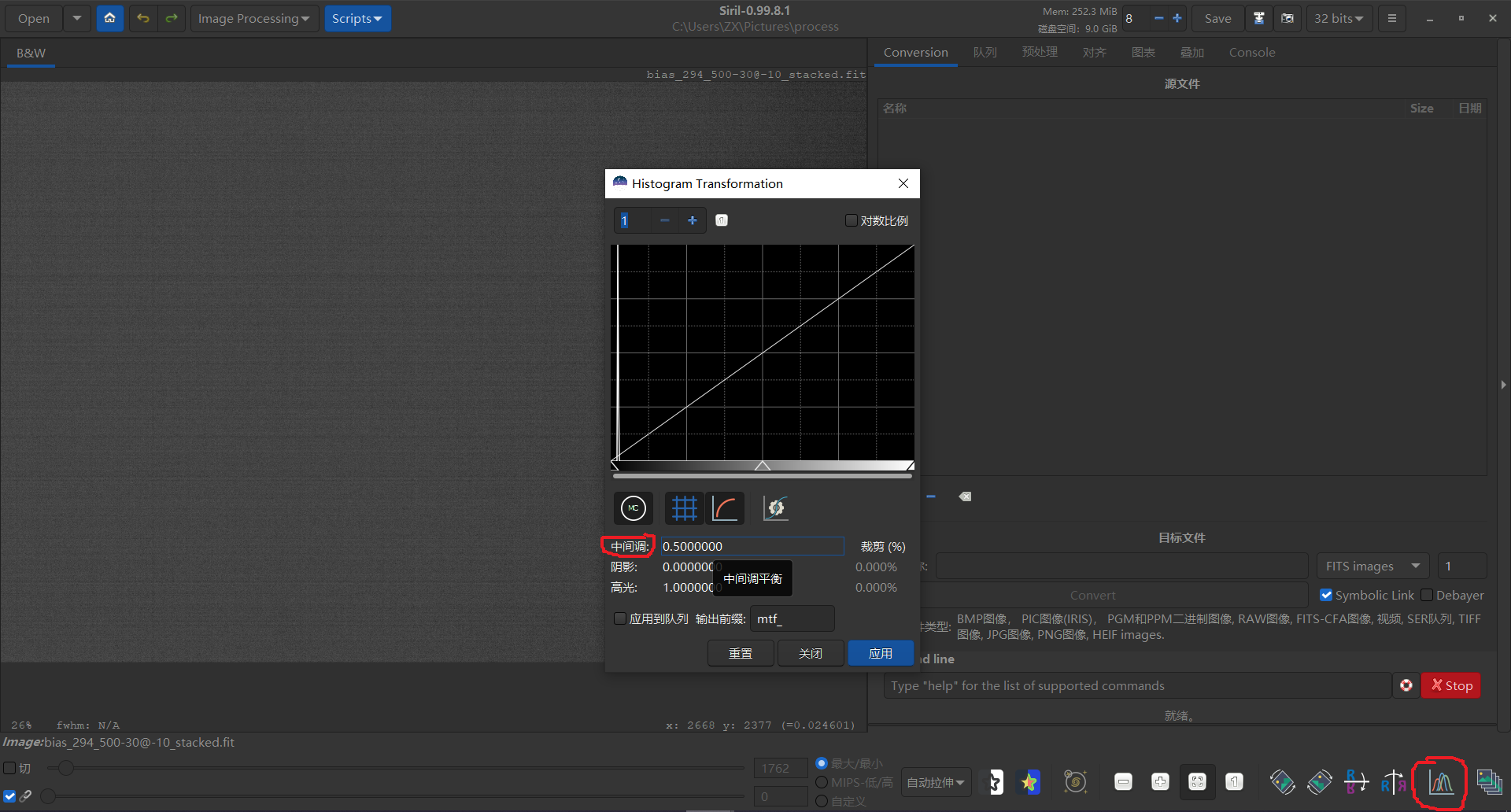
Task: Toggle the histogram grid display
Action: [684, 508]
